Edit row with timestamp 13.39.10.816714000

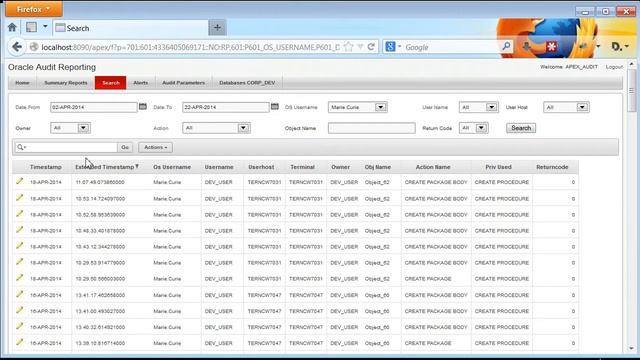19,342
